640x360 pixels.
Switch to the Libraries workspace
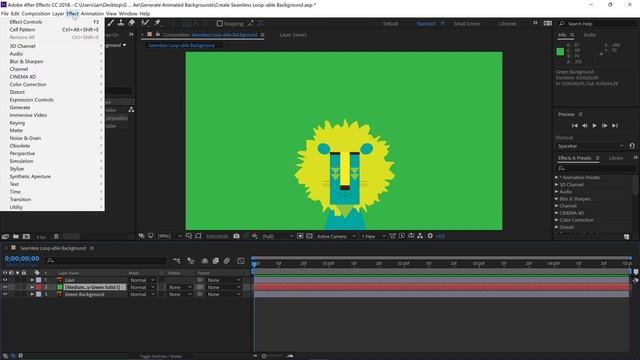click(507, 24)
